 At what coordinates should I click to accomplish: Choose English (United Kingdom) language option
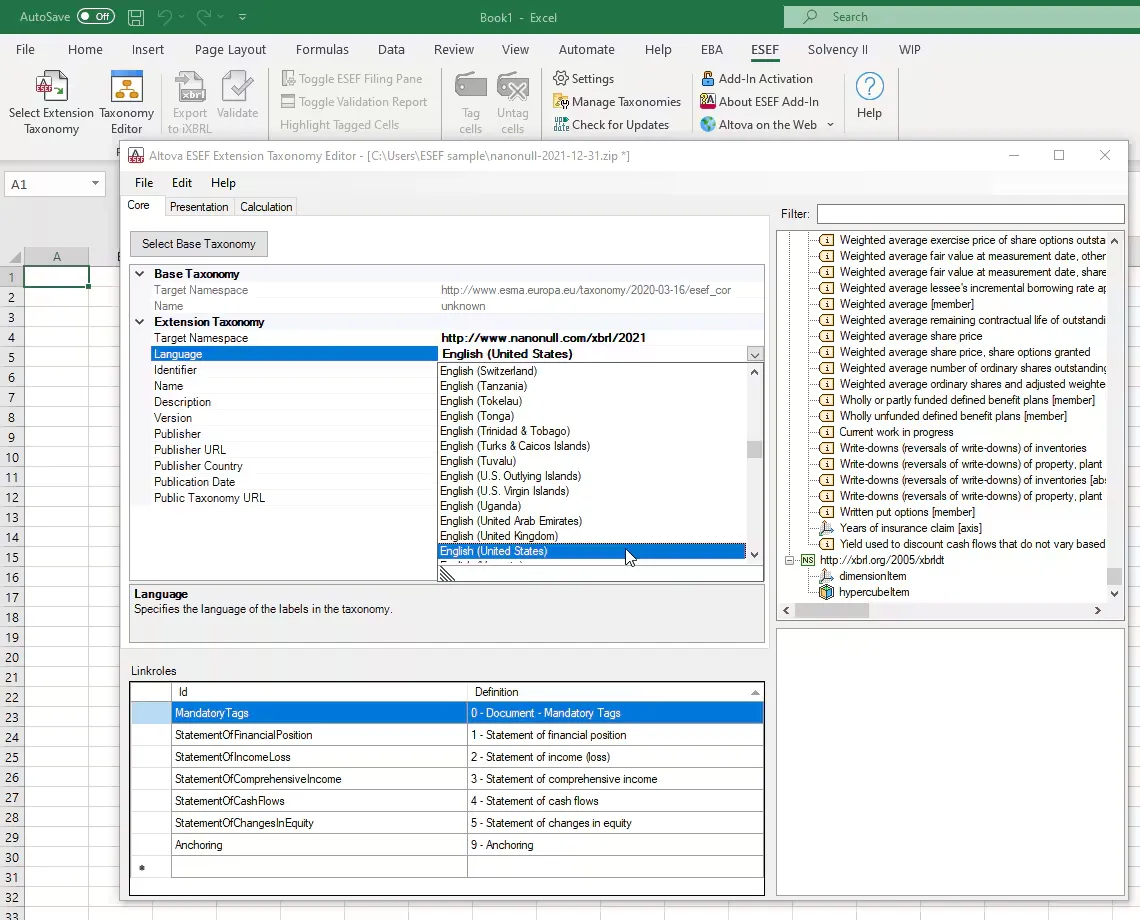tap(592, 536)
